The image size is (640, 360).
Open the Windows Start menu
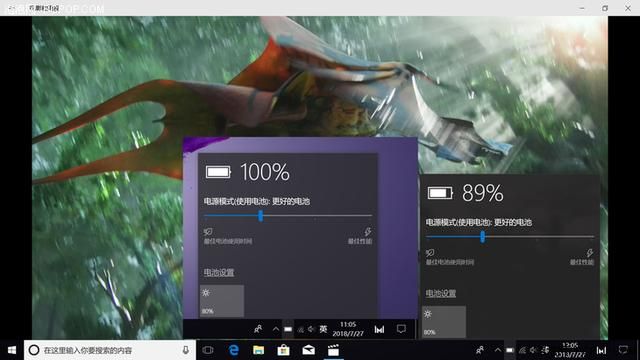point(12,350)
